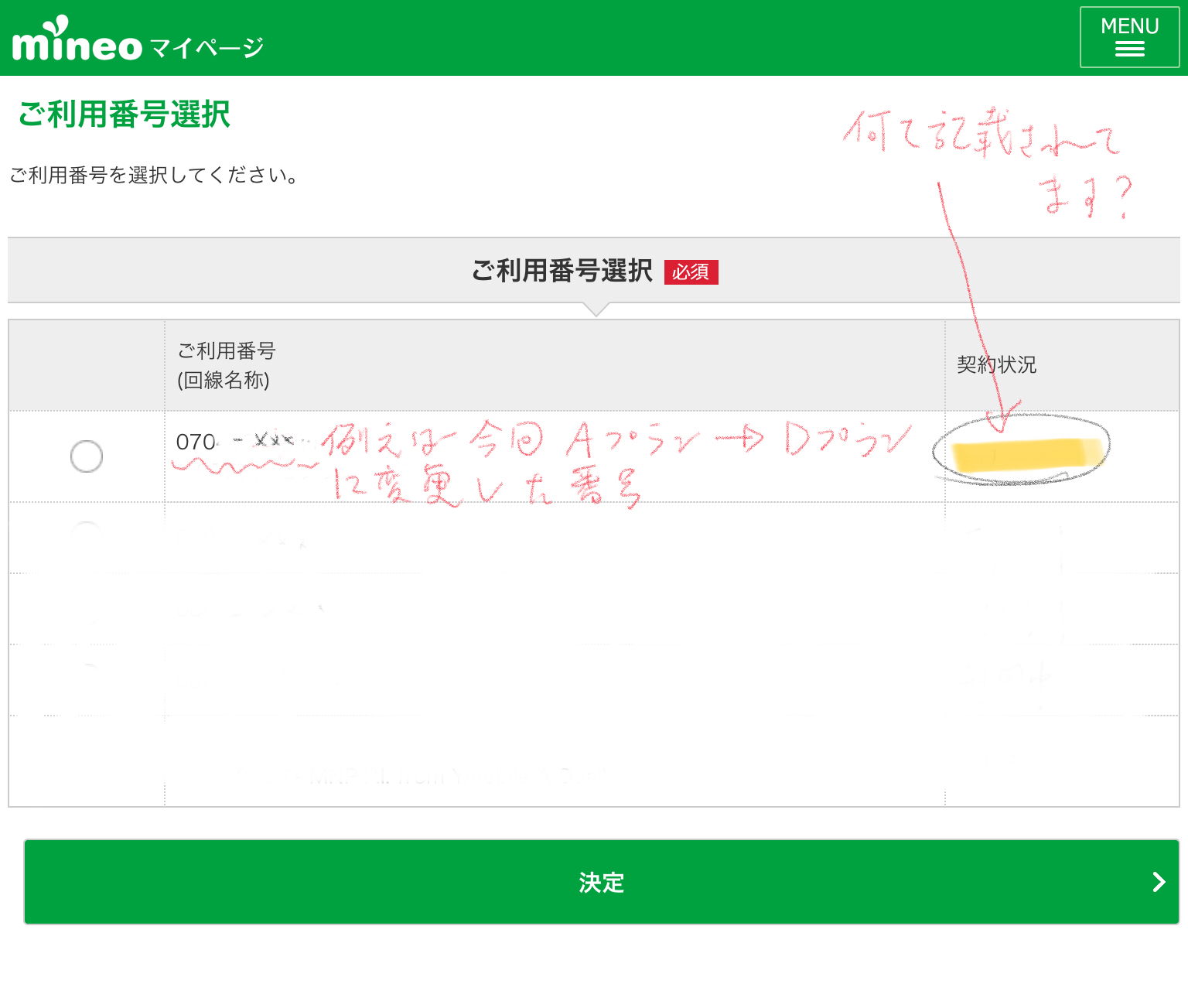Click the arrow chevron on 決定 button
The image size is (1188, 1008).
tap(1158, 882)
